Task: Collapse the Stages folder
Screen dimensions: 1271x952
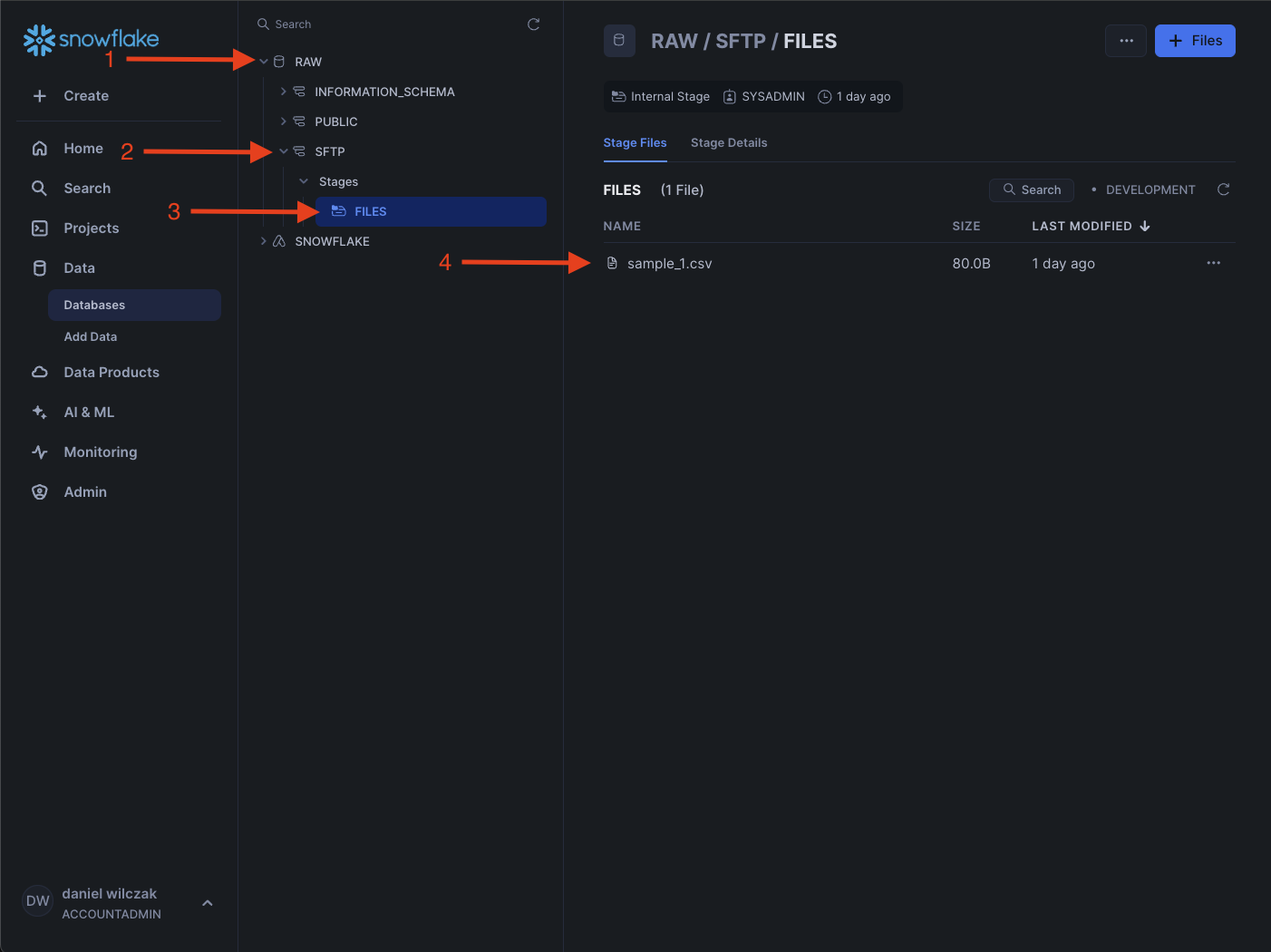Action: (x=304, y=181)
